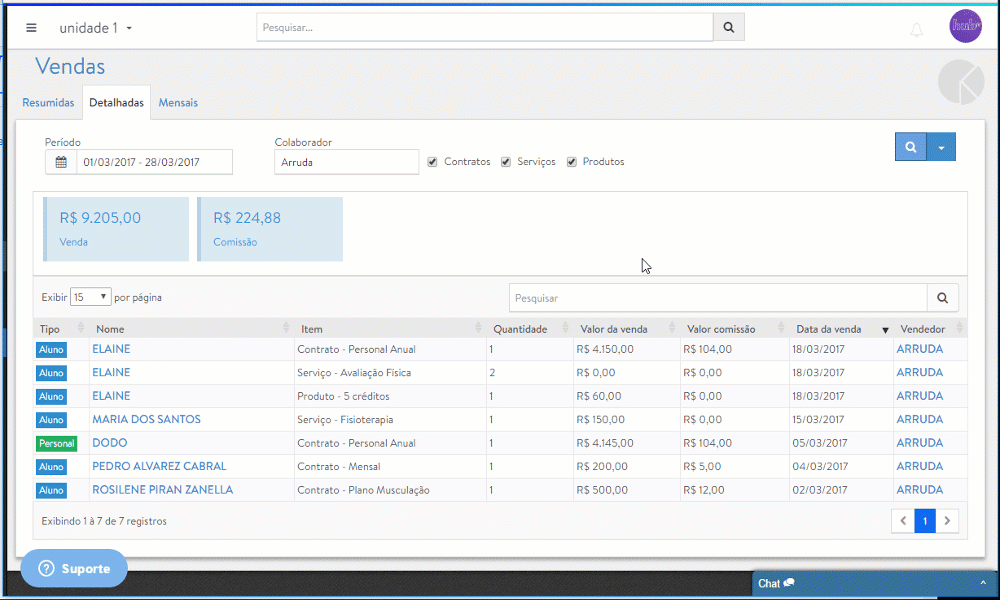Click the top search magnifier icon

coord(728,28)
